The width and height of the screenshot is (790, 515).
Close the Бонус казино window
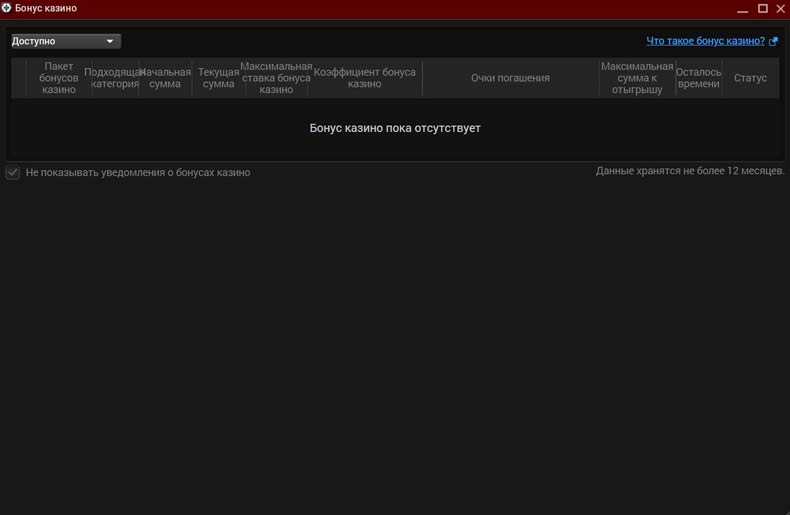pyautogui.click(x=780, y=8)
